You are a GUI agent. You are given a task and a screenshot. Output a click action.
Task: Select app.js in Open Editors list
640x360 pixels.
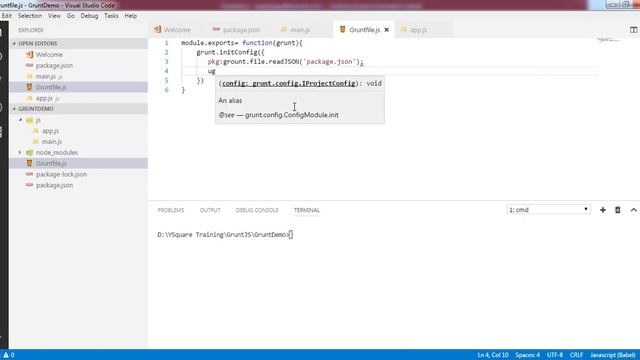(78, 98)
